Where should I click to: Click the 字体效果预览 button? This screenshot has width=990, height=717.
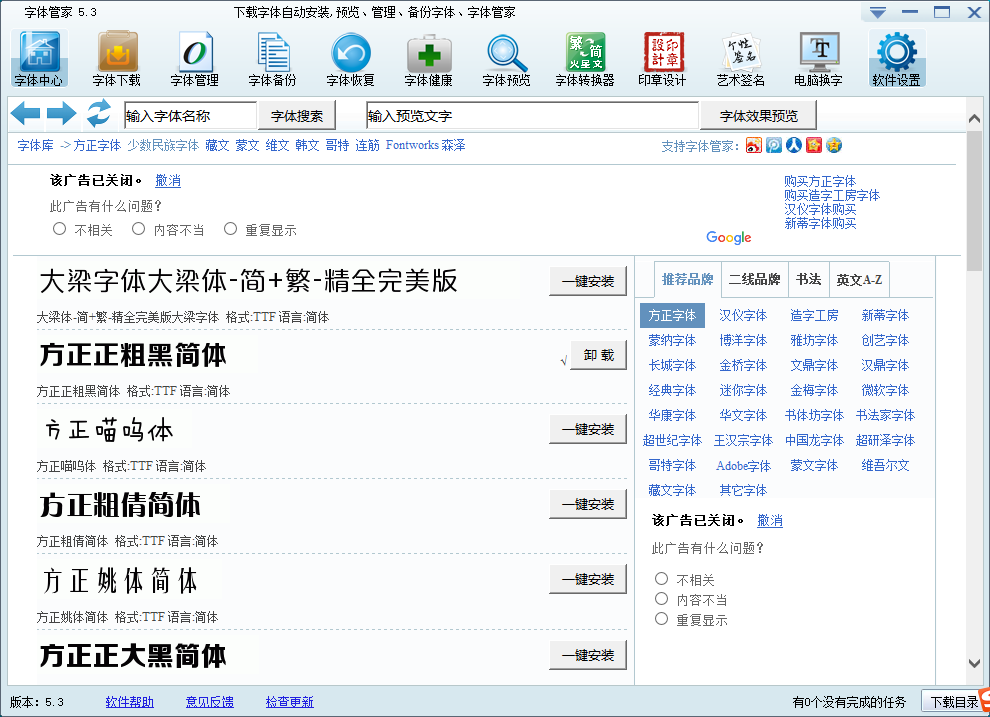click(x=758, y=116)
